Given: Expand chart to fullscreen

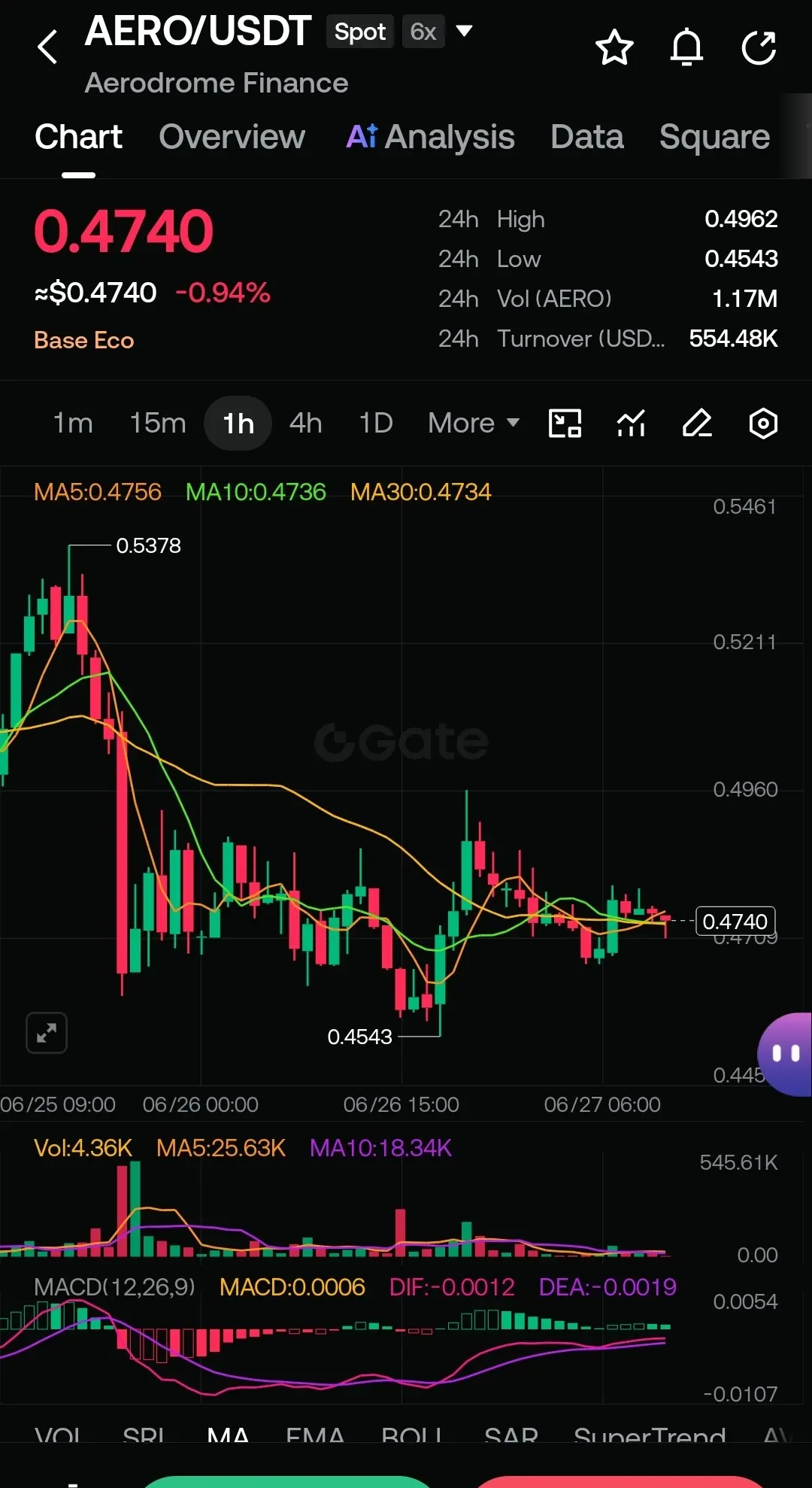Looking at the screenshot, I should click(47, 1033).
